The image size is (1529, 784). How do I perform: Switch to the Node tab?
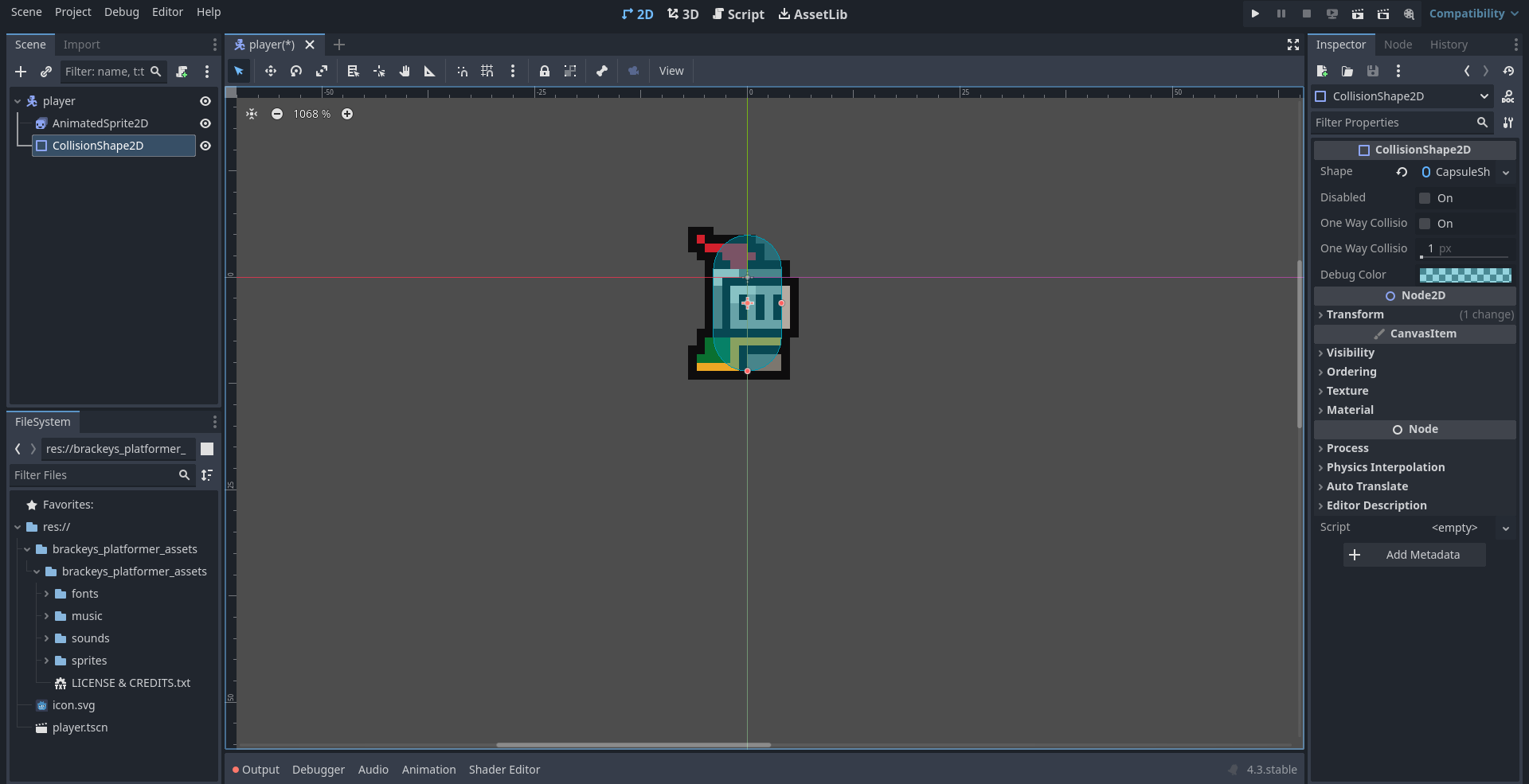(x=1398, y=45)
